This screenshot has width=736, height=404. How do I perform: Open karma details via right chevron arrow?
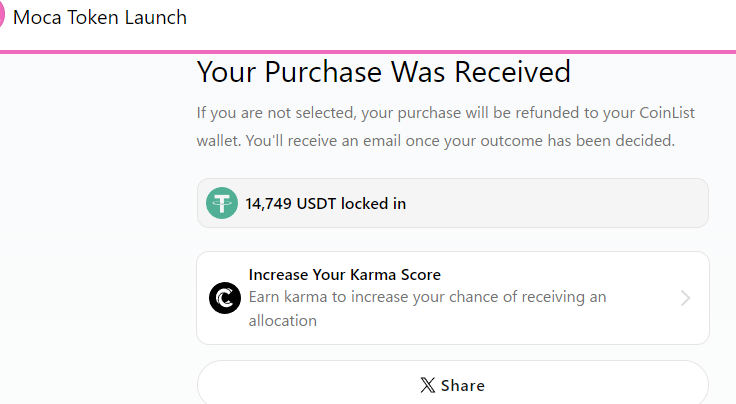[x=685, y=298]
